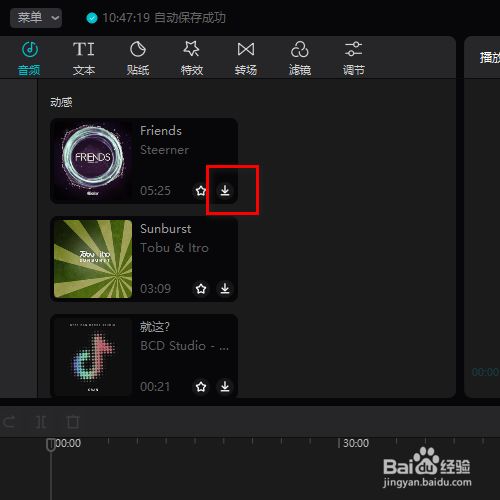Click the redo arrow in timeline toolbar
500x500 pixels.
[x=9, y=422]
